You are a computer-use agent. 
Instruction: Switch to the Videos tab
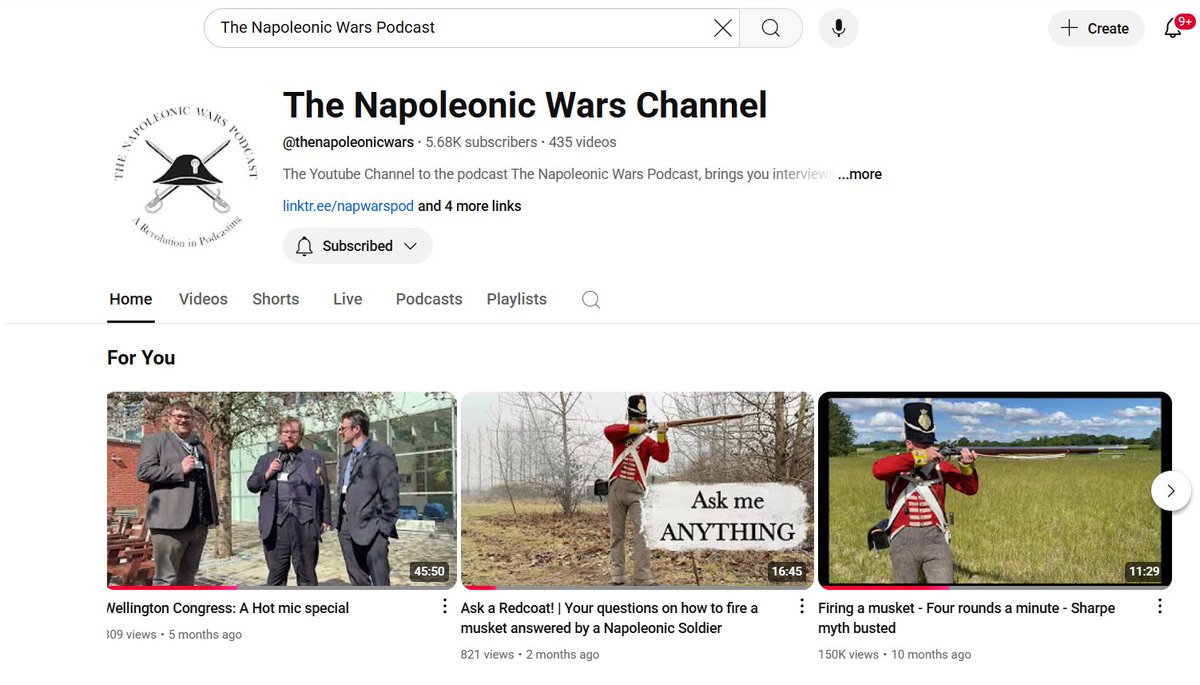(x=203, y=299)
